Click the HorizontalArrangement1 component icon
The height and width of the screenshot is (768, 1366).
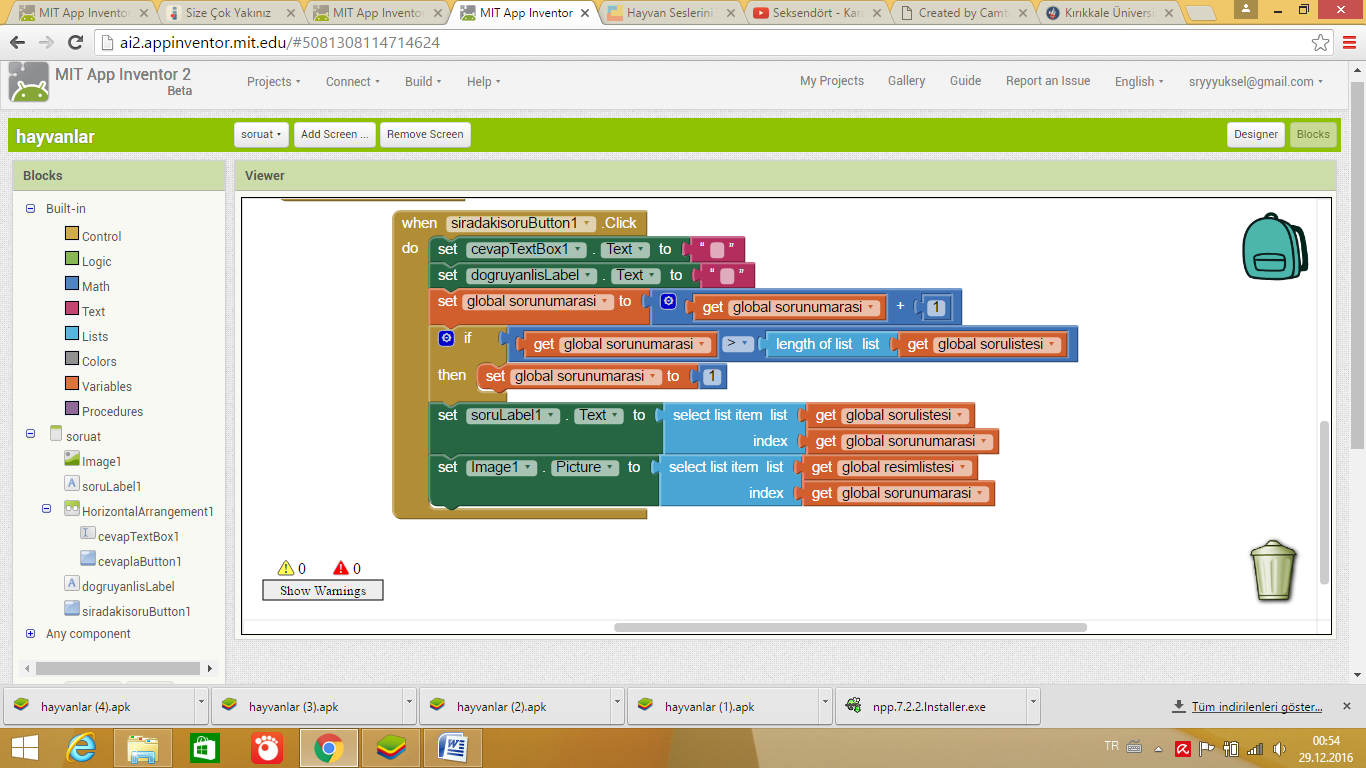[x=72, y=509]
